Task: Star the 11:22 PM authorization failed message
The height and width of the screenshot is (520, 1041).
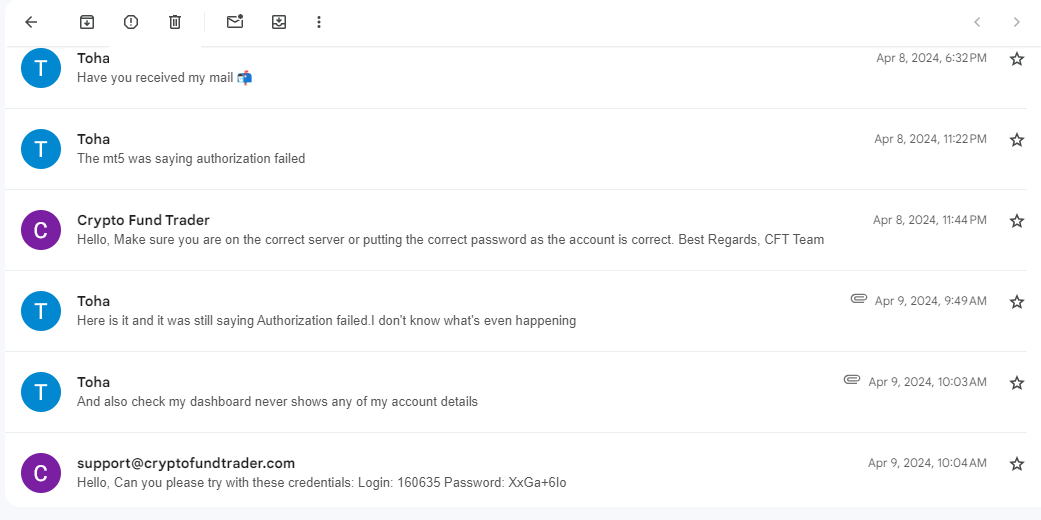Action: tap(1017, 140)
